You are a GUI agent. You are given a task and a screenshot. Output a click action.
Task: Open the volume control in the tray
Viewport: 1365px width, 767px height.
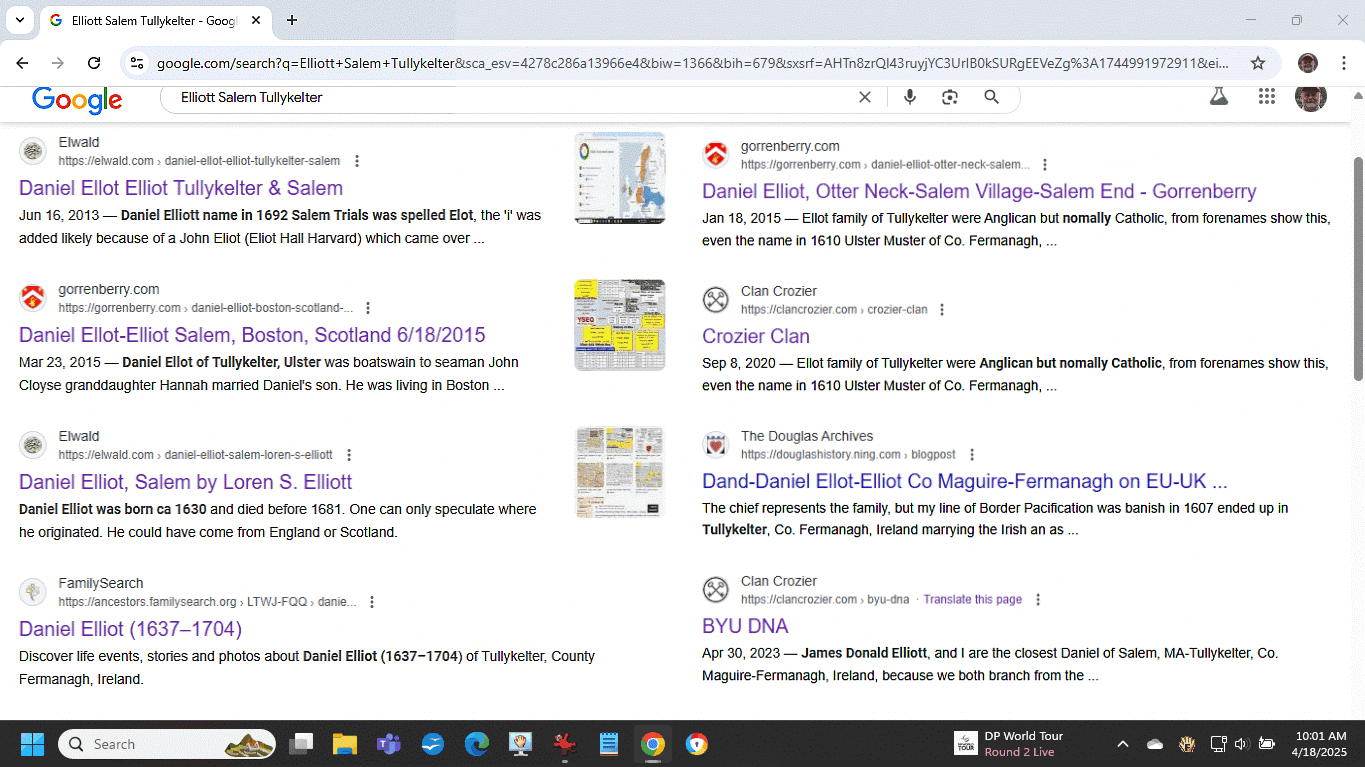coord(1242,744)
